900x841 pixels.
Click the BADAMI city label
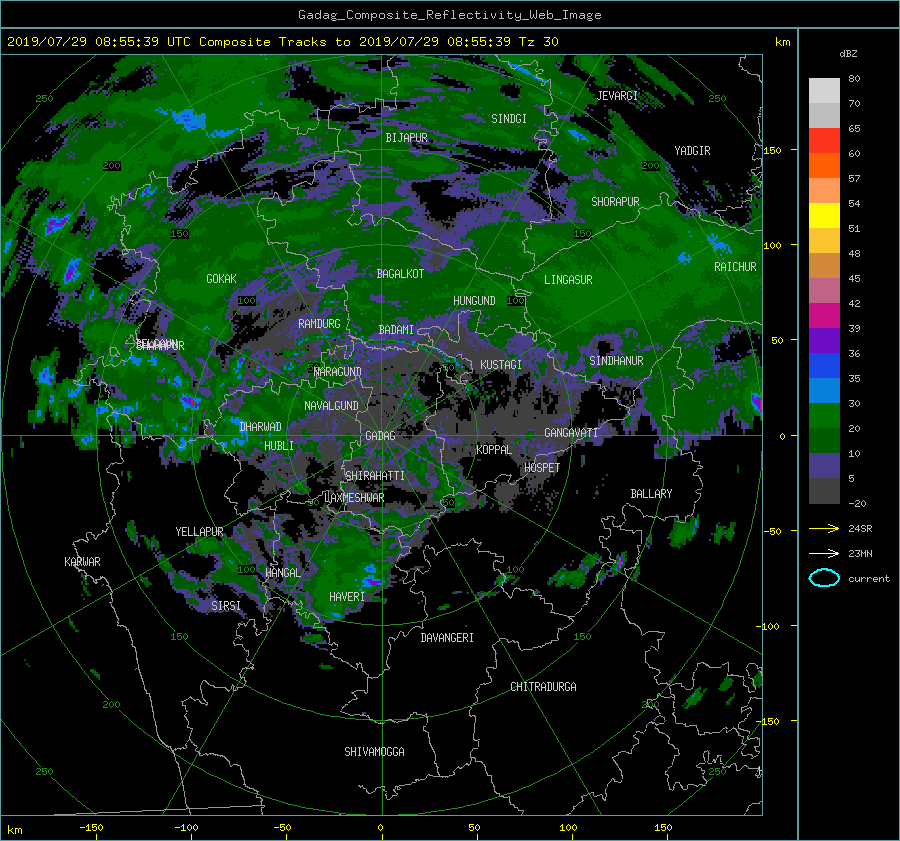[396, 330]
